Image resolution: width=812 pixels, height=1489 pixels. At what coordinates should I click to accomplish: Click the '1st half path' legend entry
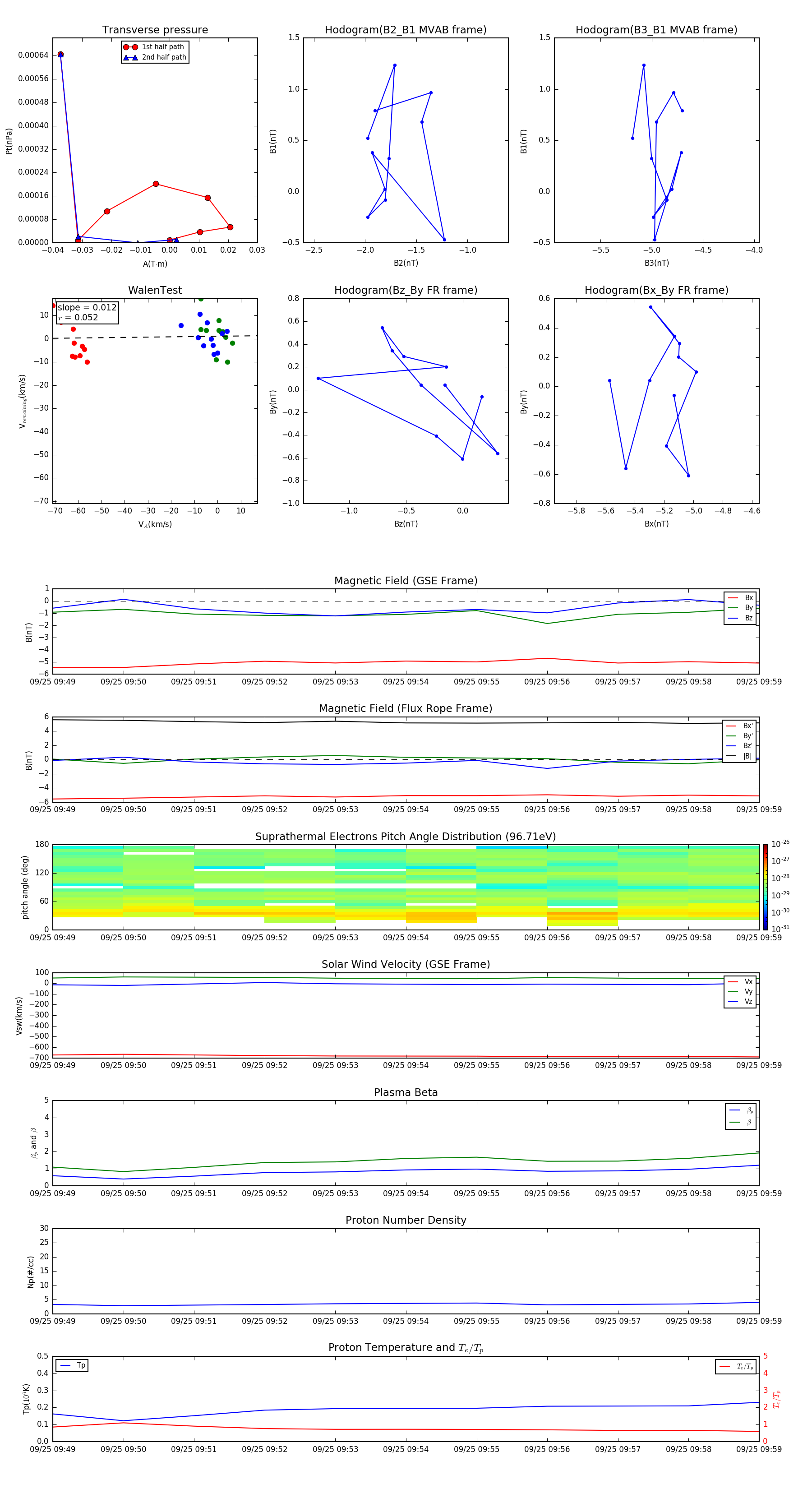tap(154, 47)
